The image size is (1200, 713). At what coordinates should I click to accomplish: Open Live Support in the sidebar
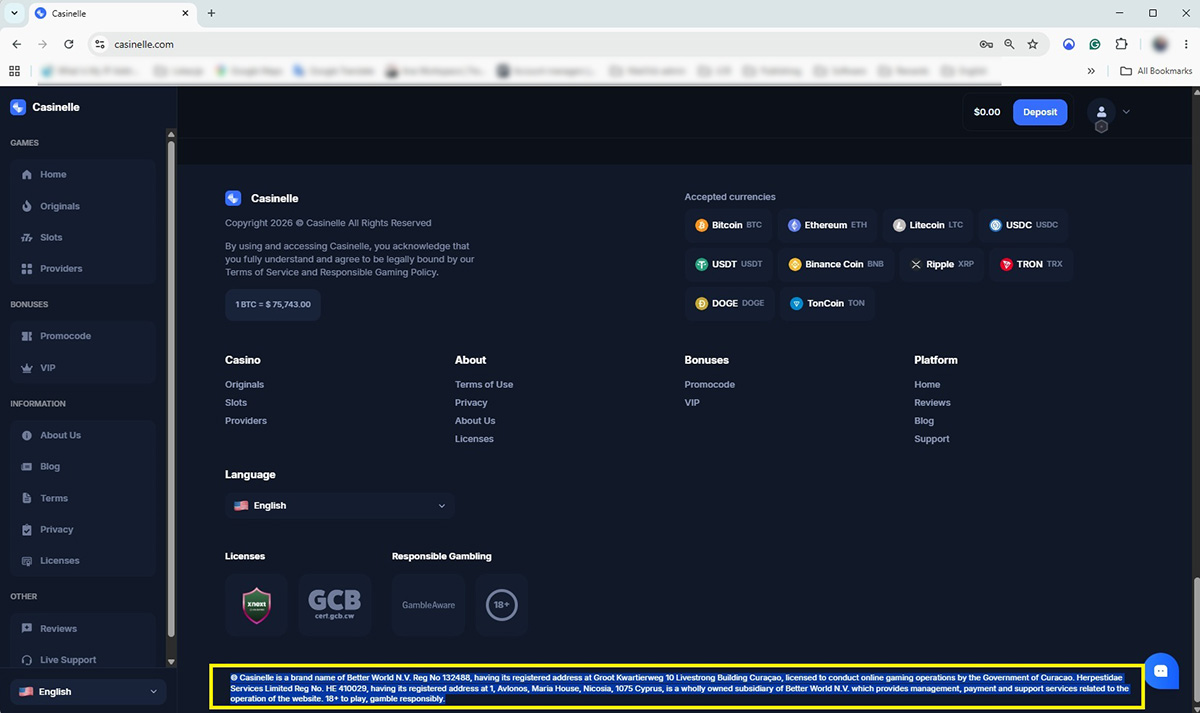[85, 660]
